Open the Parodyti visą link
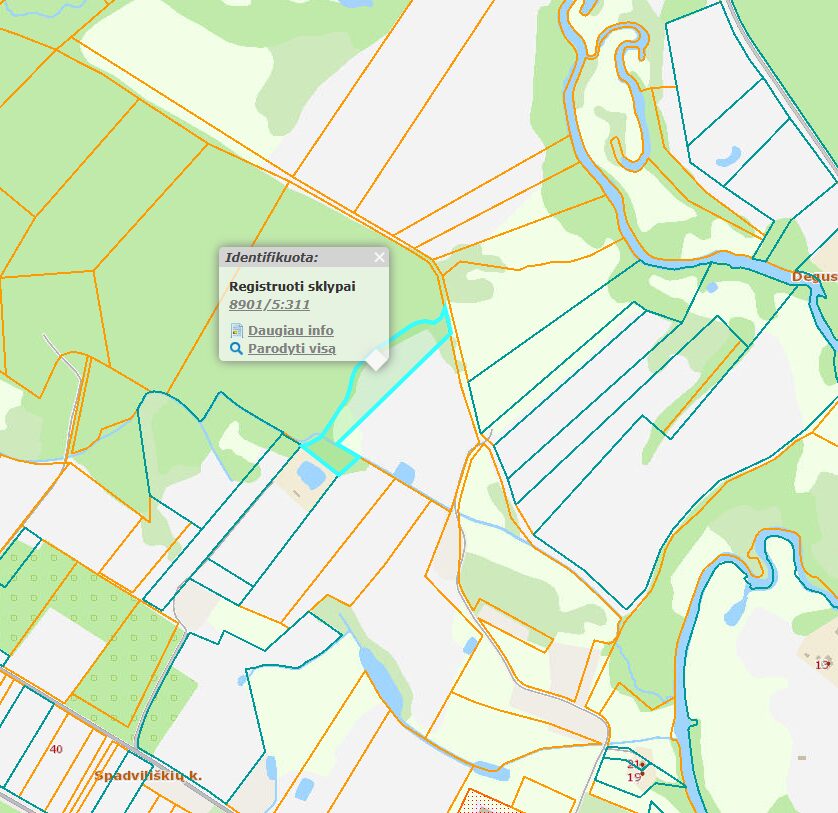 coord(294,347)
